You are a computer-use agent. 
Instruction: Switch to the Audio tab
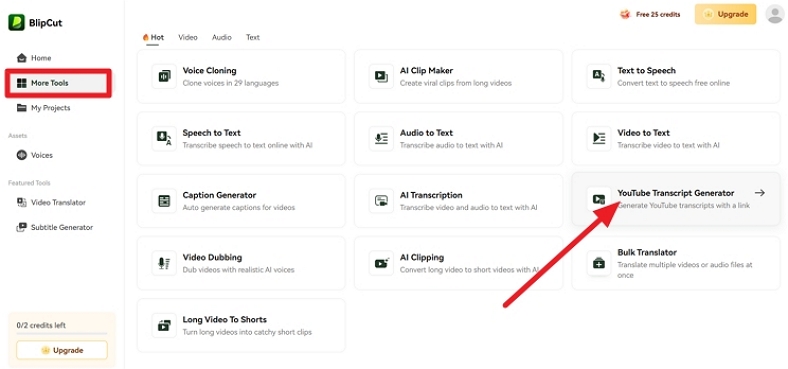222,37
